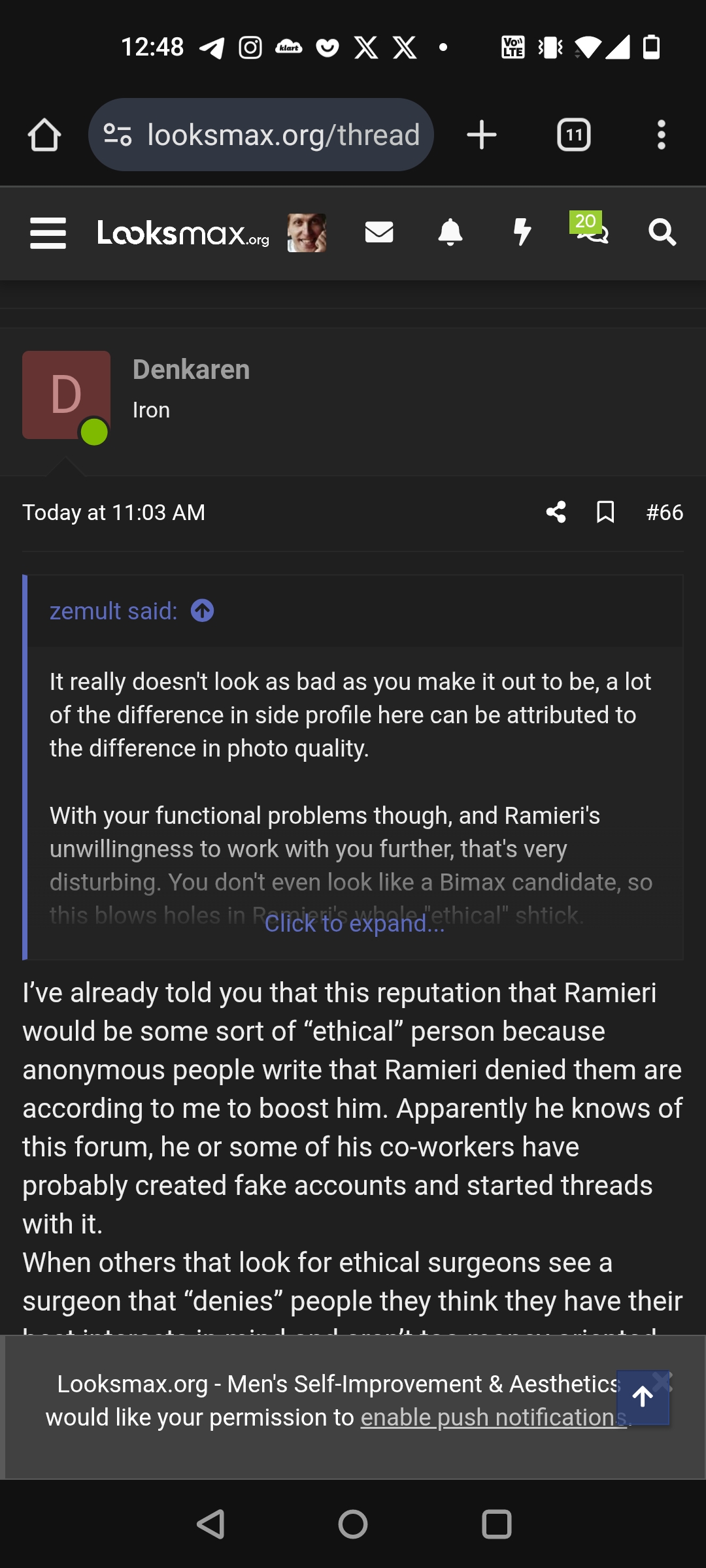
Task: Expand the quoted zemult post
Action: tap(354, 924)
